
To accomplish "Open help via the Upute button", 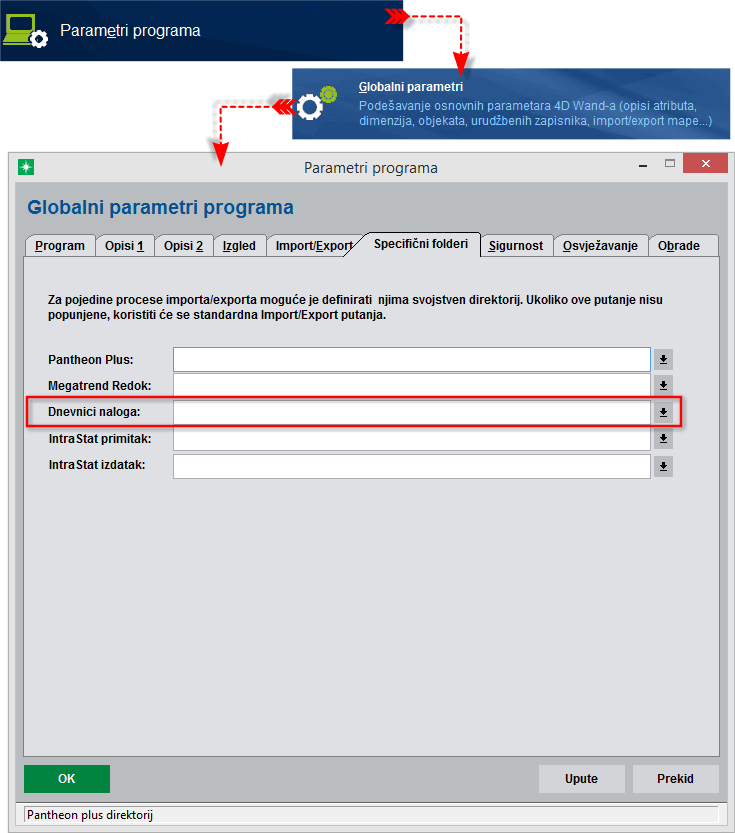I will [x=582, y=779].
